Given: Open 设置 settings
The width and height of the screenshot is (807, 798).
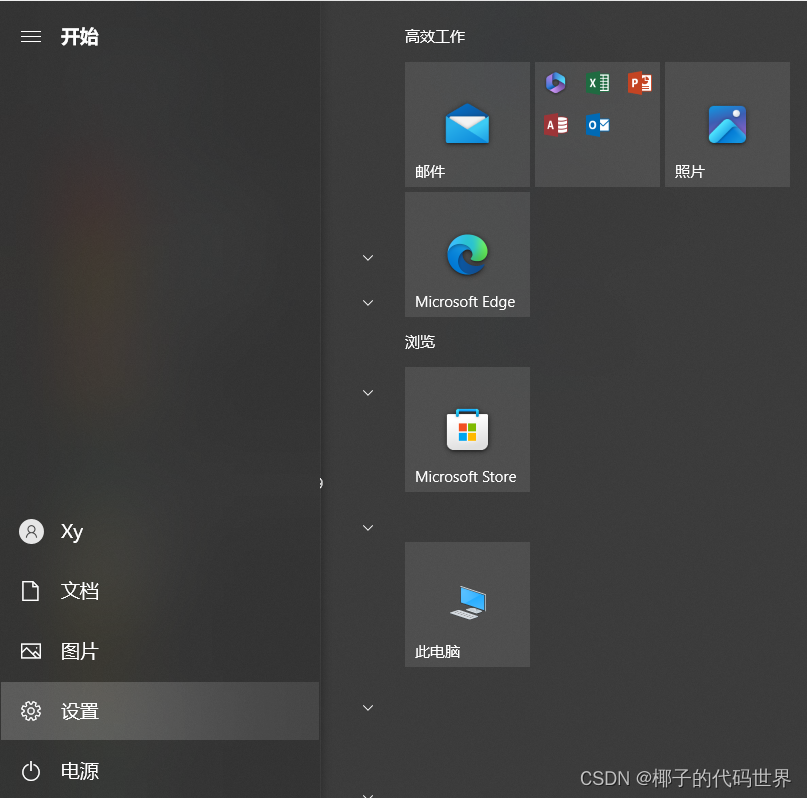Looking at the screenshot, I should click(160, 711).
